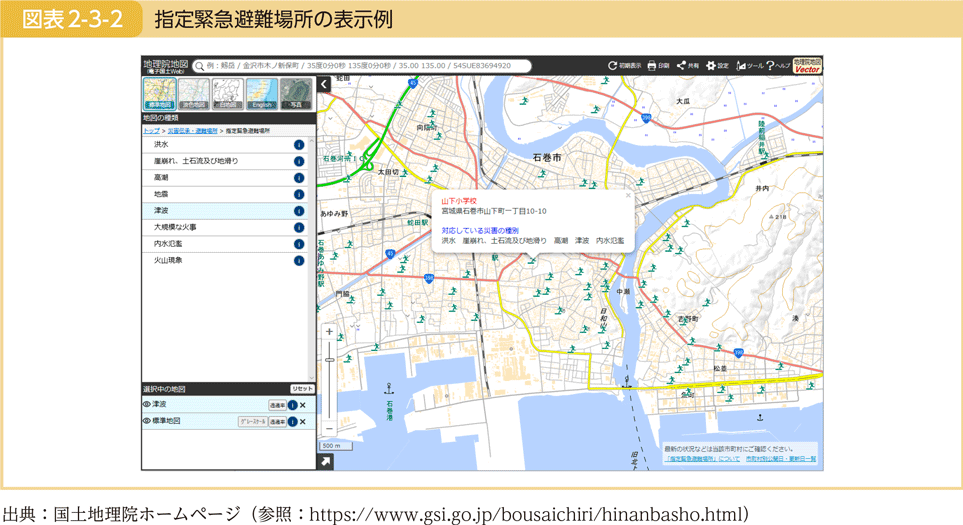Select the English base map thumbnail

click(262, 94)
